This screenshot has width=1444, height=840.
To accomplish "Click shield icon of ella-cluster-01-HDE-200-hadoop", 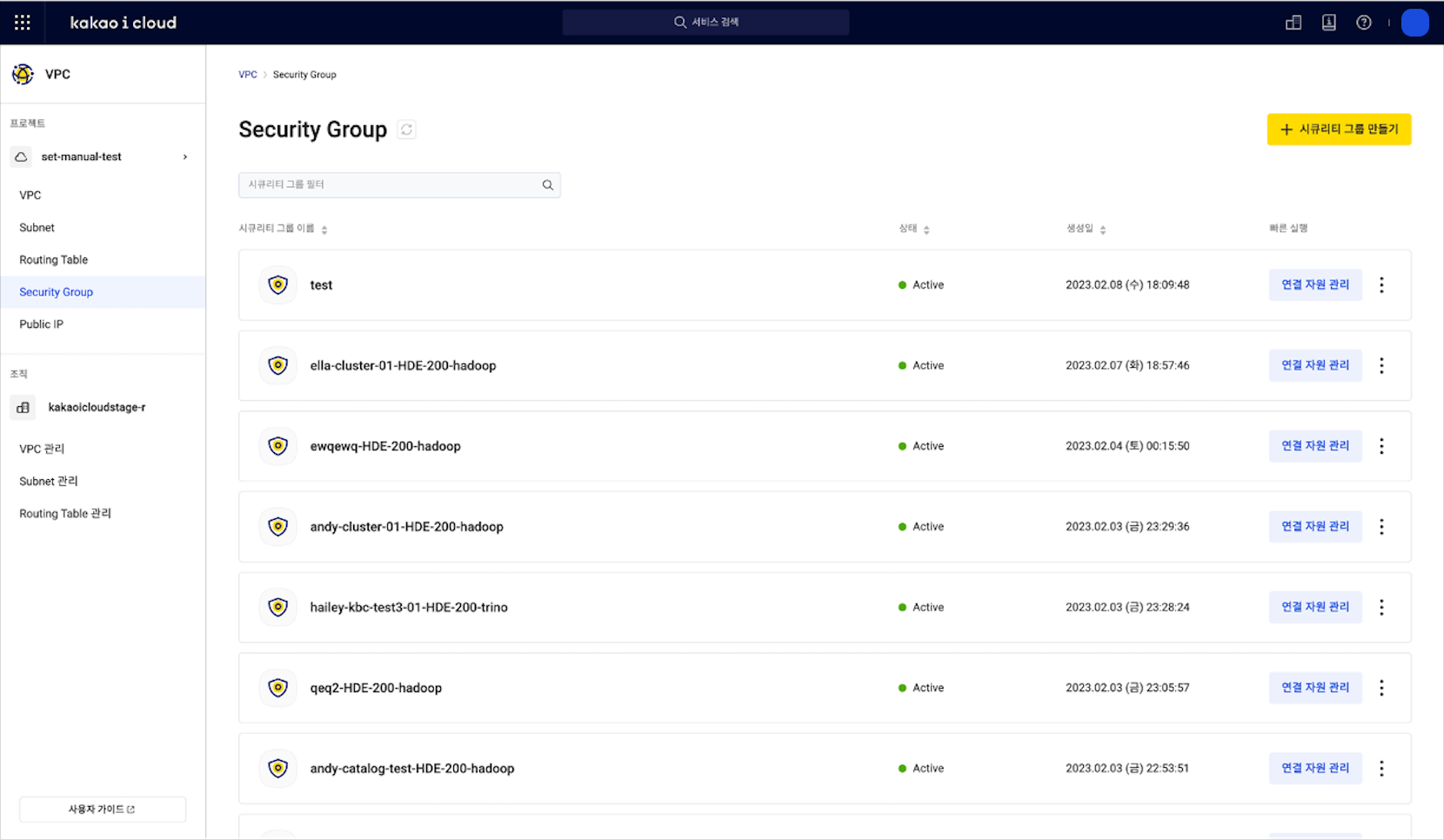I will [x=278, y=366].
